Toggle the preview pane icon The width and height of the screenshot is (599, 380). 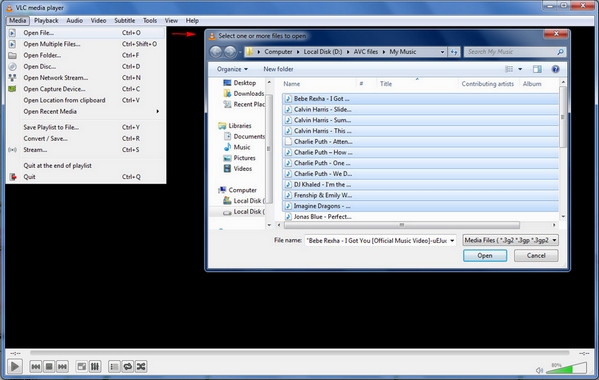[537, 69]
